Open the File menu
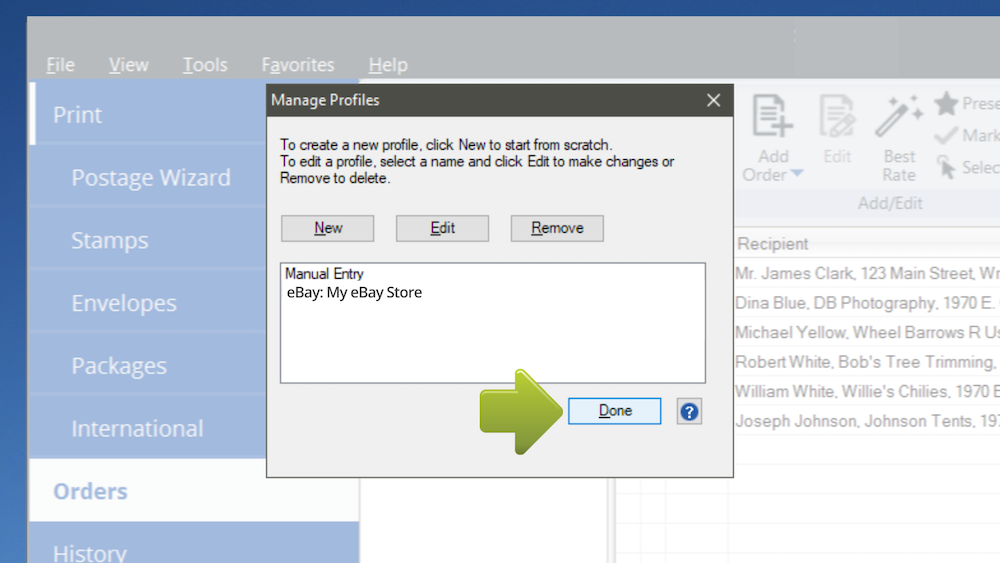 [x=60, y=65]
